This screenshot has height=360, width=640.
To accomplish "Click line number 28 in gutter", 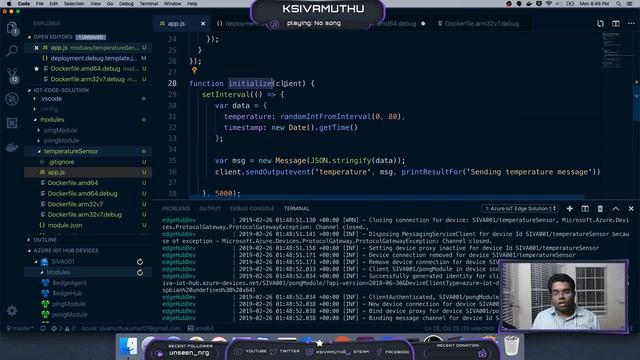I will 172,83.
